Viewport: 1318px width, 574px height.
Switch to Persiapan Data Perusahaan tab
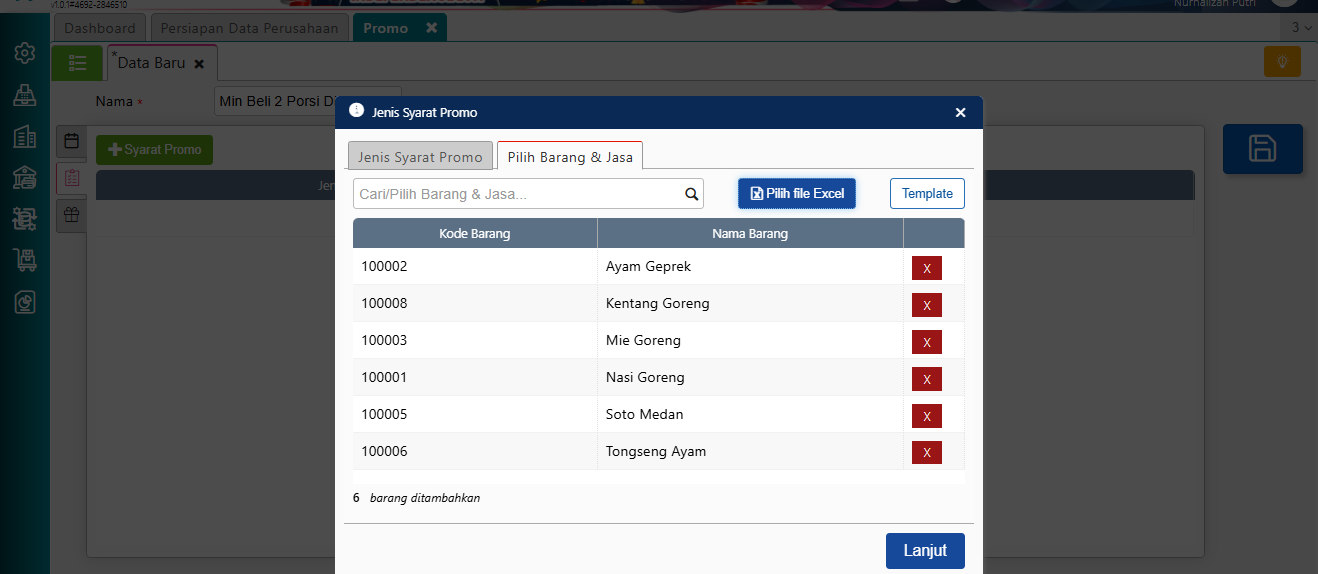251,28
